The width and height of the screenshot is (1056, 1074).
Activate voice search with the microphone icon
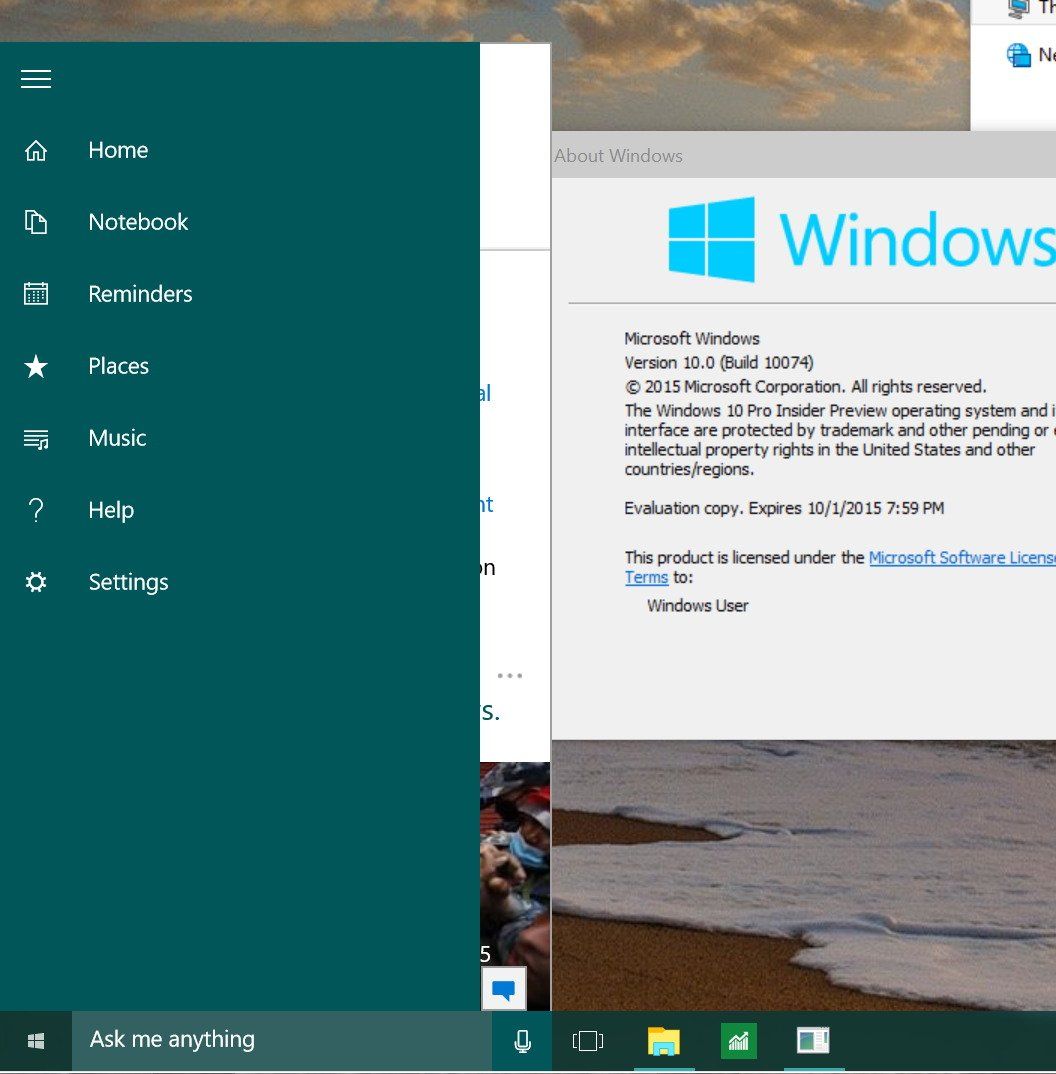[521, 1040]
